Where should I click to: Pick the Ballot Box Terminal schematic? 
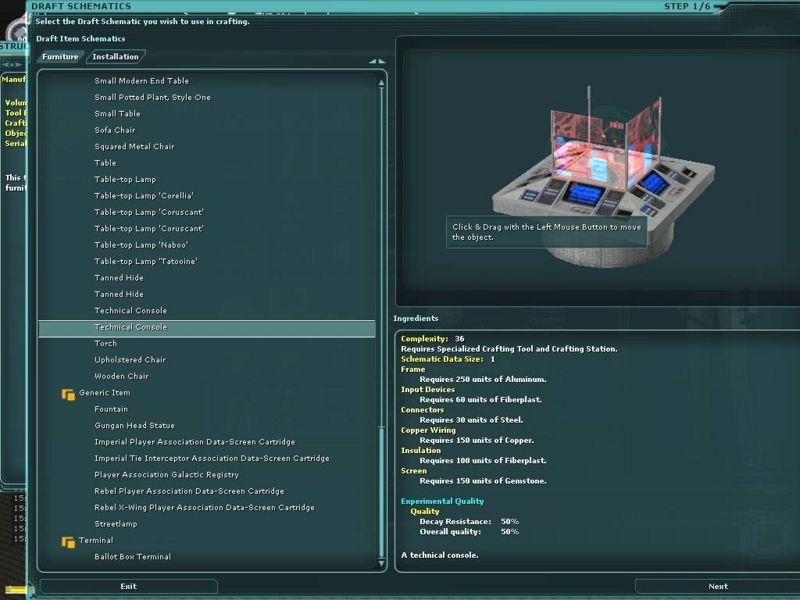coord(132,557)
